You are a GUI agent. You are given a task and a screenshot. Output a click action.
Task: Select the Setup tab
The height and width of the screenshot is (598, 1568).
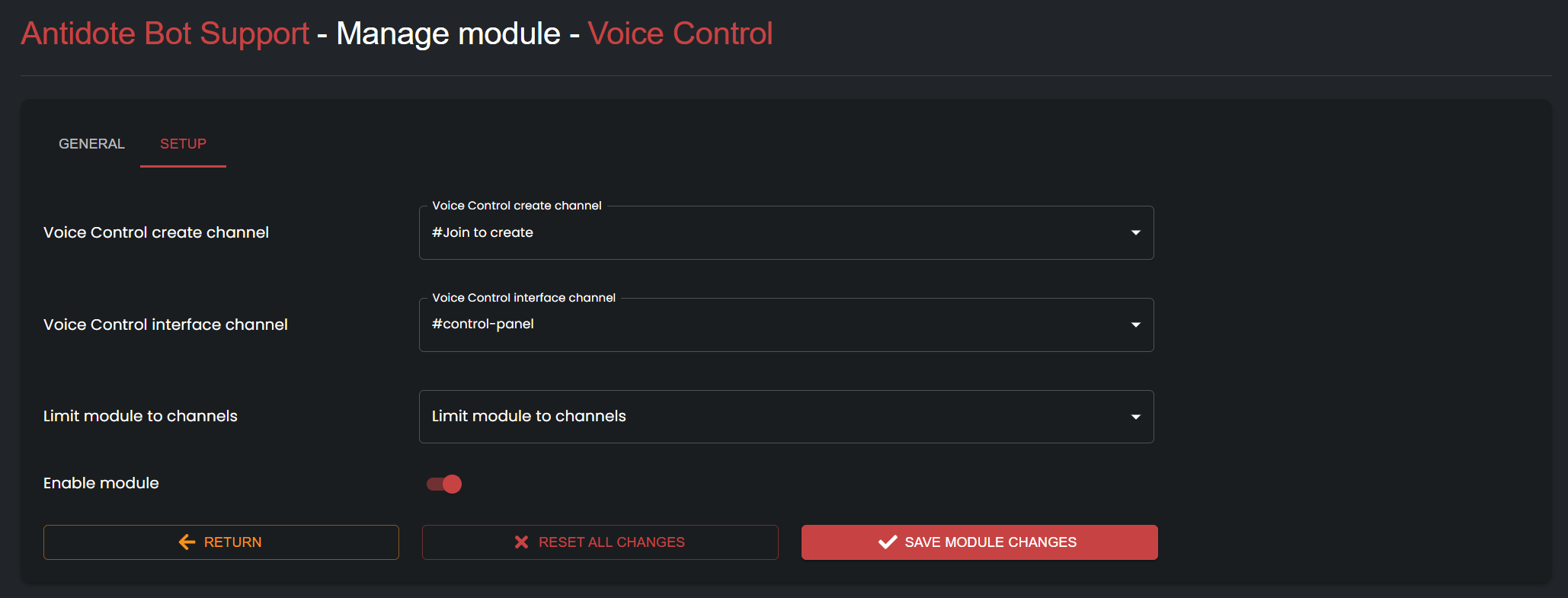183,144
